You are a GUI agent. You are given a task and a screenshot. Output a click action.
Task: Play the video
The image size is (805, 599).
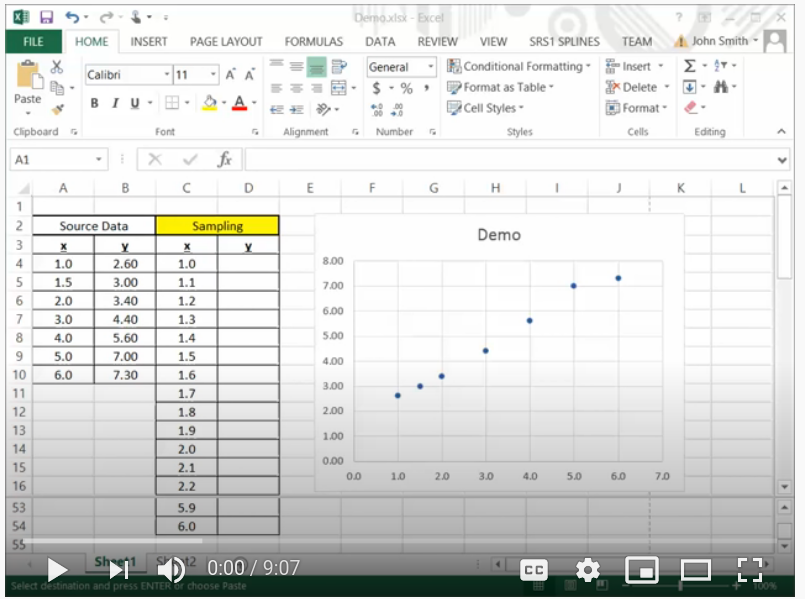click(x=58, y=570)
